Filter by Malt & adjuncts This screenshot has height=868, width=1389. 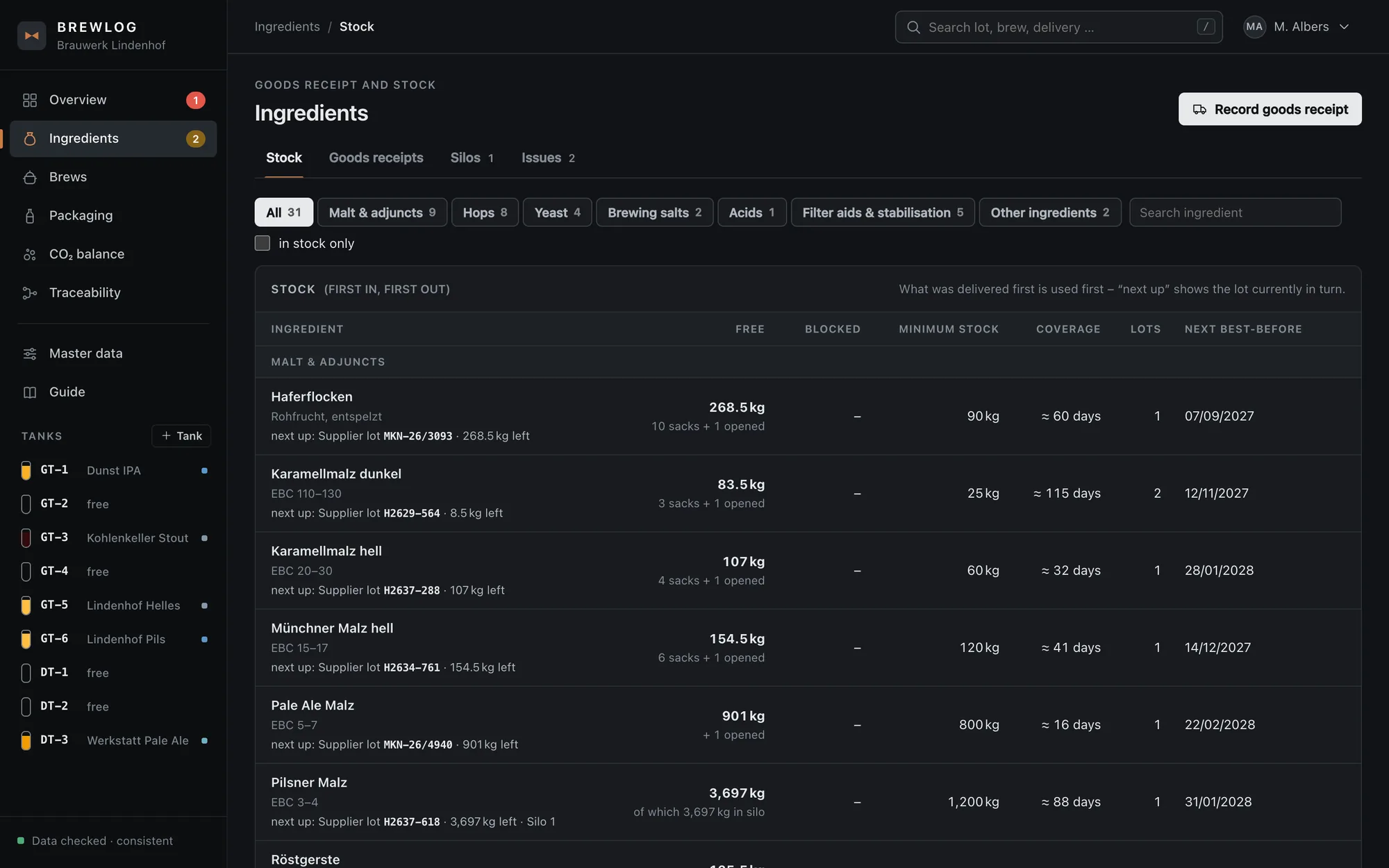(x=382, y=212)
